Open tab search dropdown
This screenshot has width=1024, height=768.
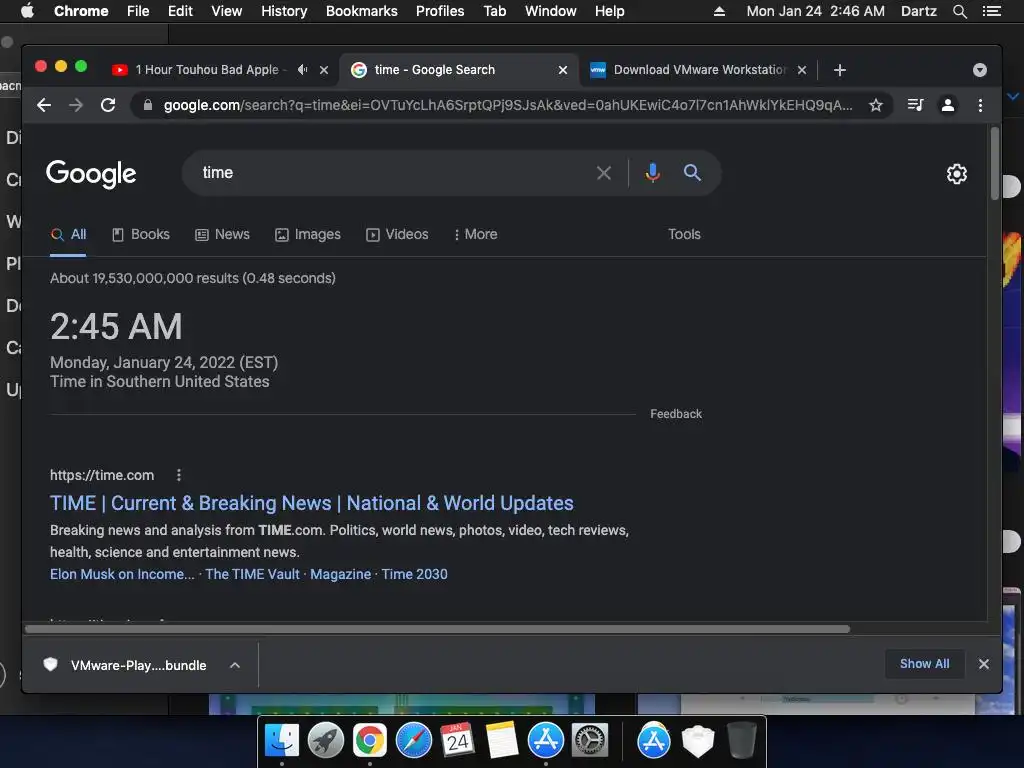click(980, 70)
